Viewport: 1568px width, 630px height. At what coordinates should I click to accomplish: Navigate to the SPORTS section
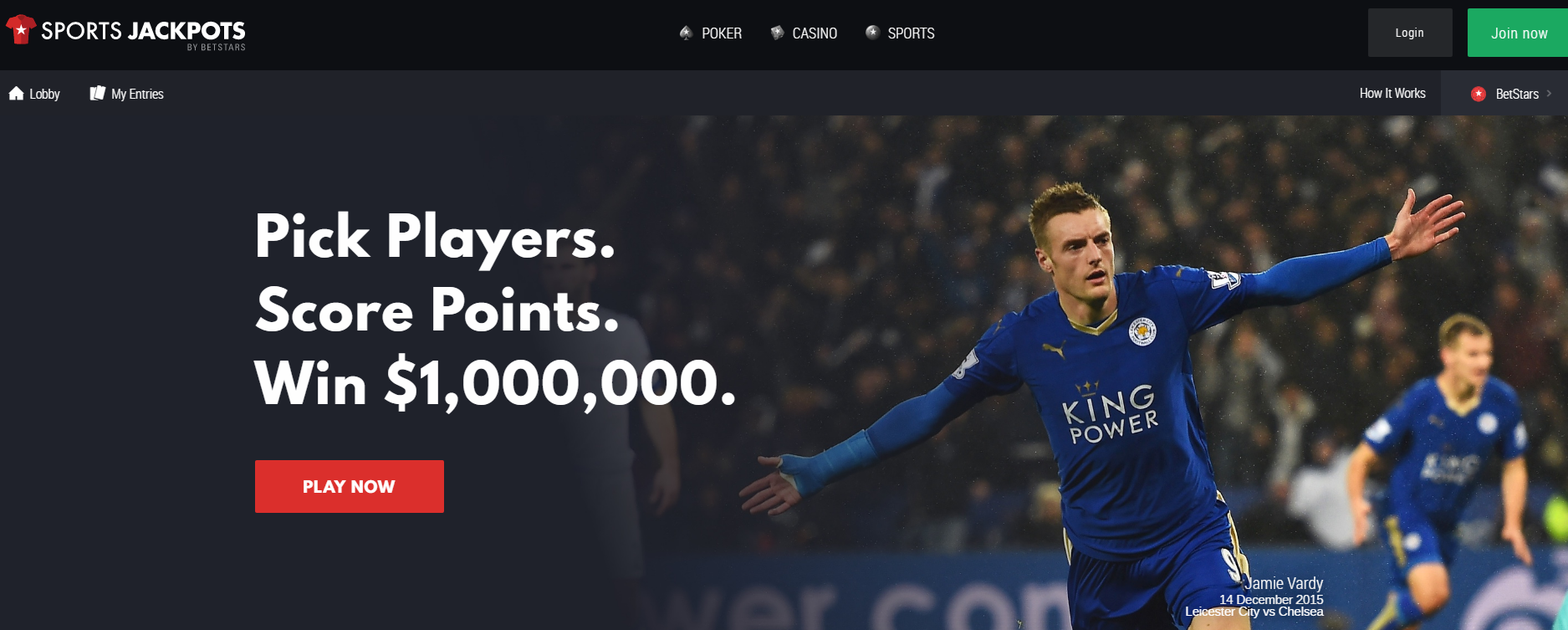coord(911,33)
